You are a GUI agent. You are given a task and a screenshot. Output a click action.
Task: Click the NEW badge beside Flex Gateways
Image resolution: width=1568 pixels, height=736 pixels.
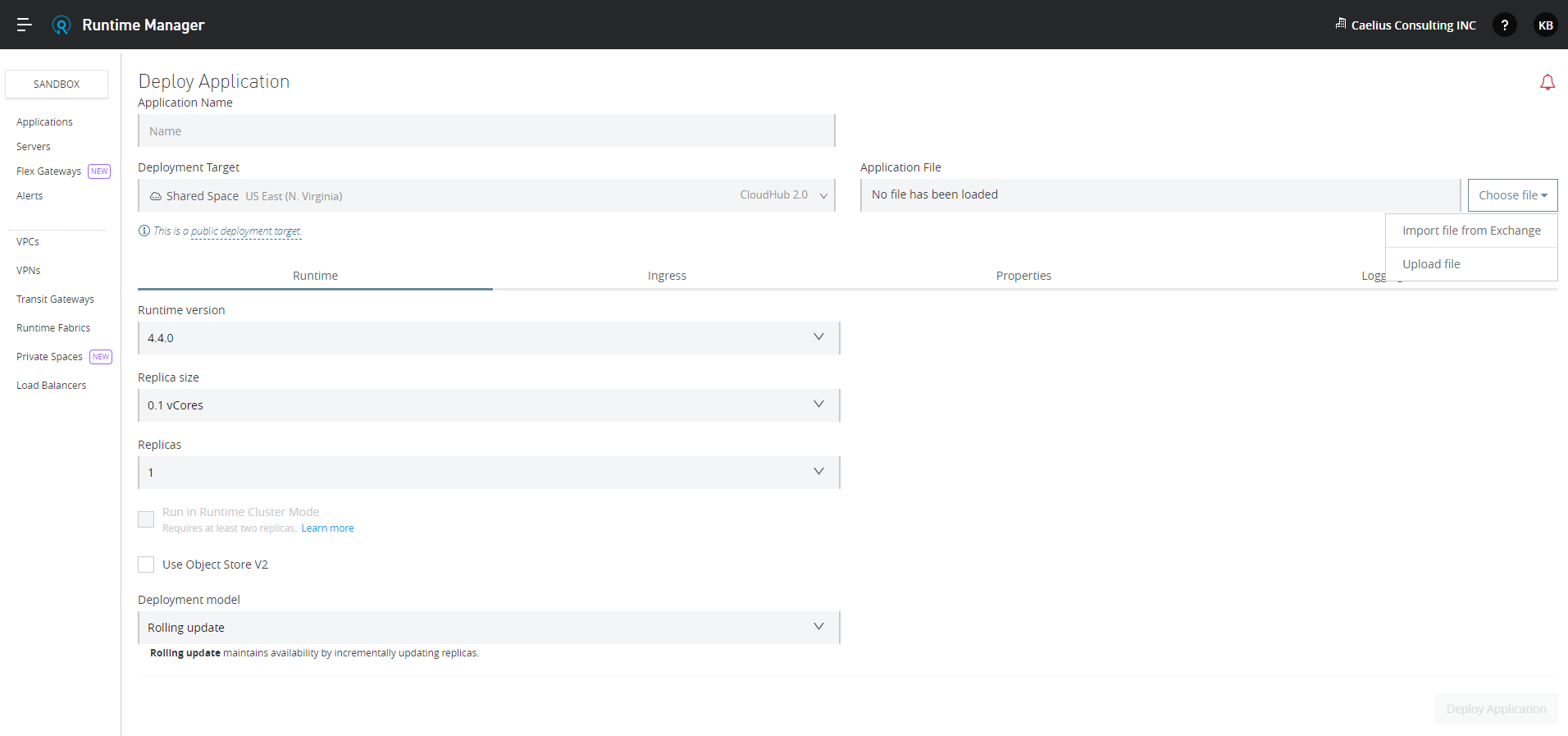click(x=99, y=171)
